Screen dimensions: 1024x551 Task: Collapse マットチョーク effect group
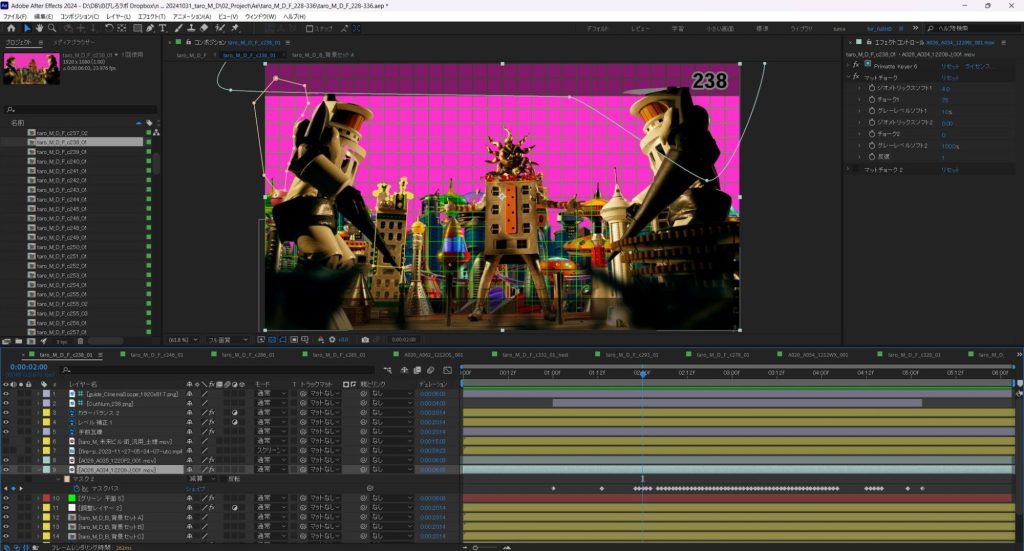848,77
